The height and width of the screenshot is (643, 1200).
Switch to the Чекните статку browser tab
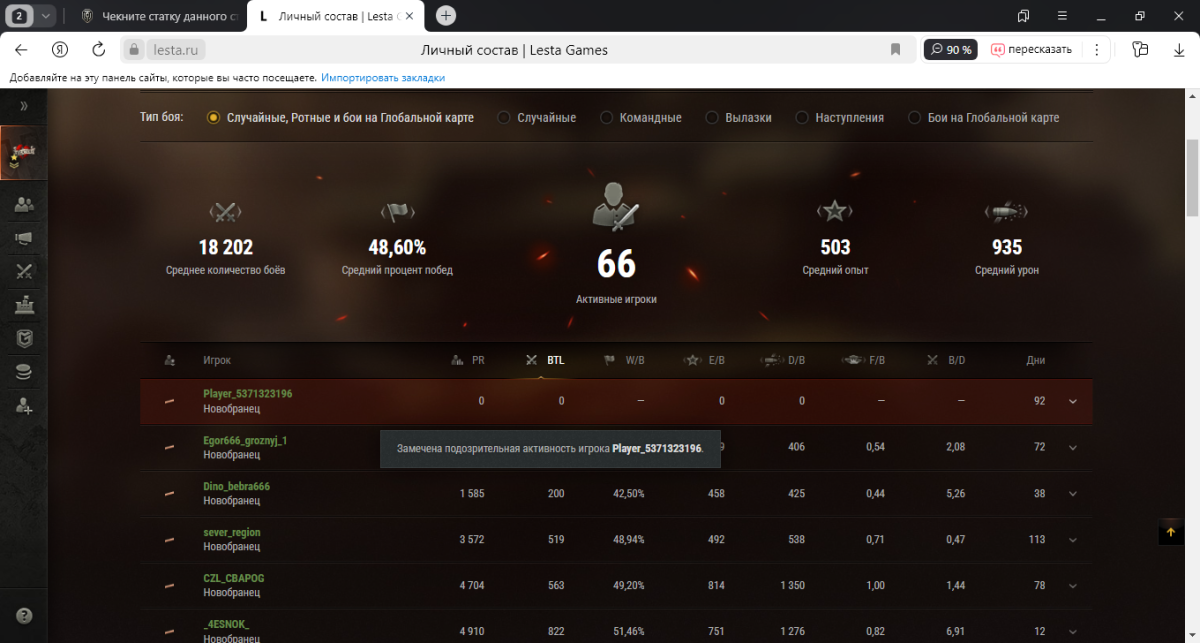tap(160, 16)
